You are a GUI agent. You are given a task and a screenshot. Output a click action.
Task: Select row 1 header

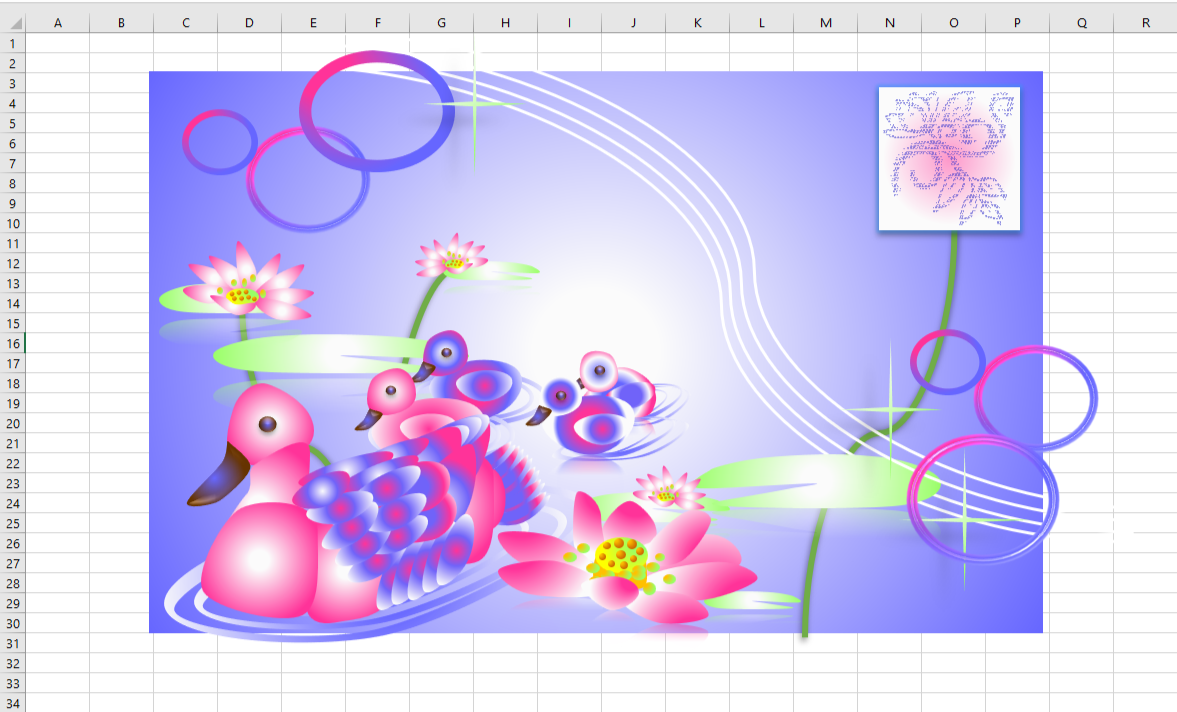click(13, 44)
